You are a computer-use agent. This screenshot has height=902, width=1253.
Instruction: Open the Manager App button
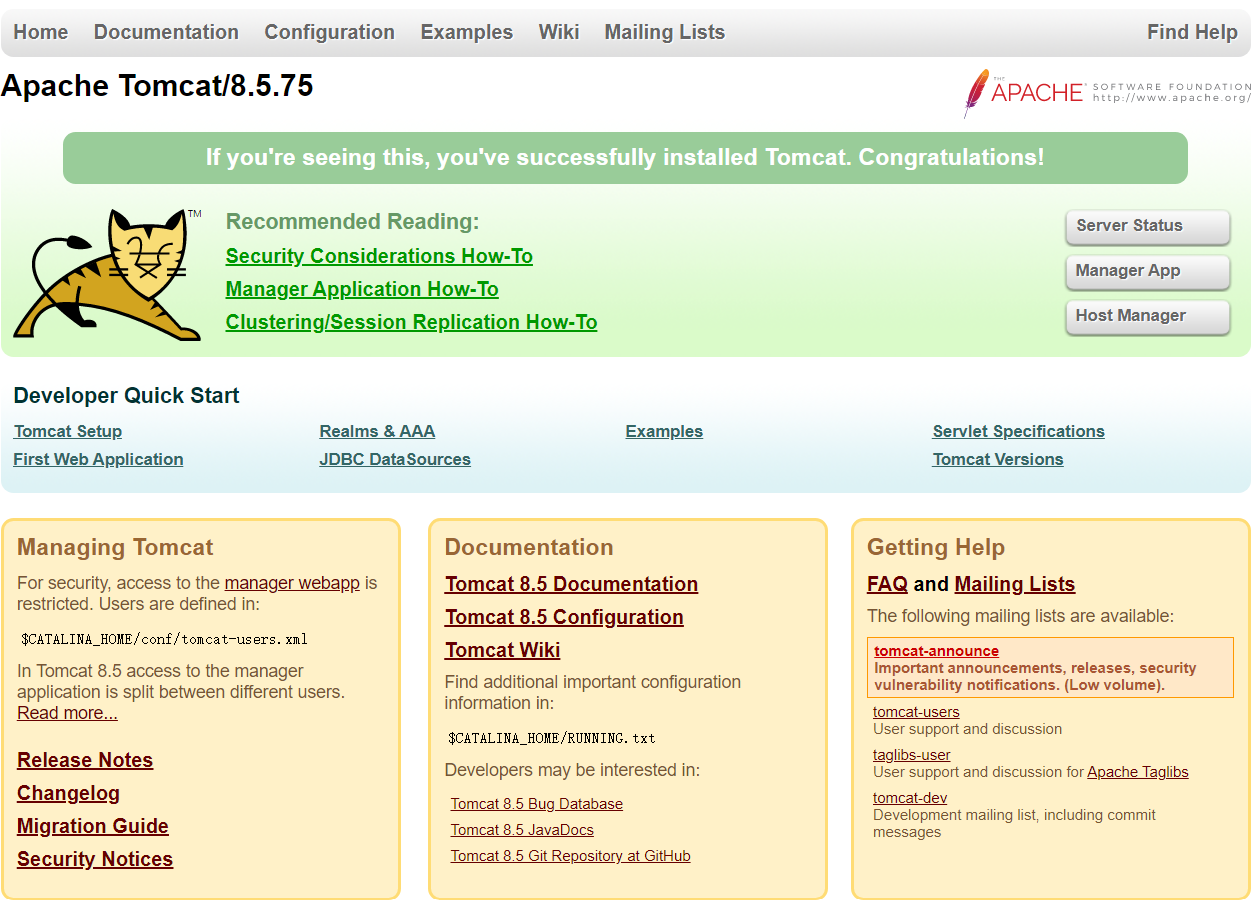1148,272
